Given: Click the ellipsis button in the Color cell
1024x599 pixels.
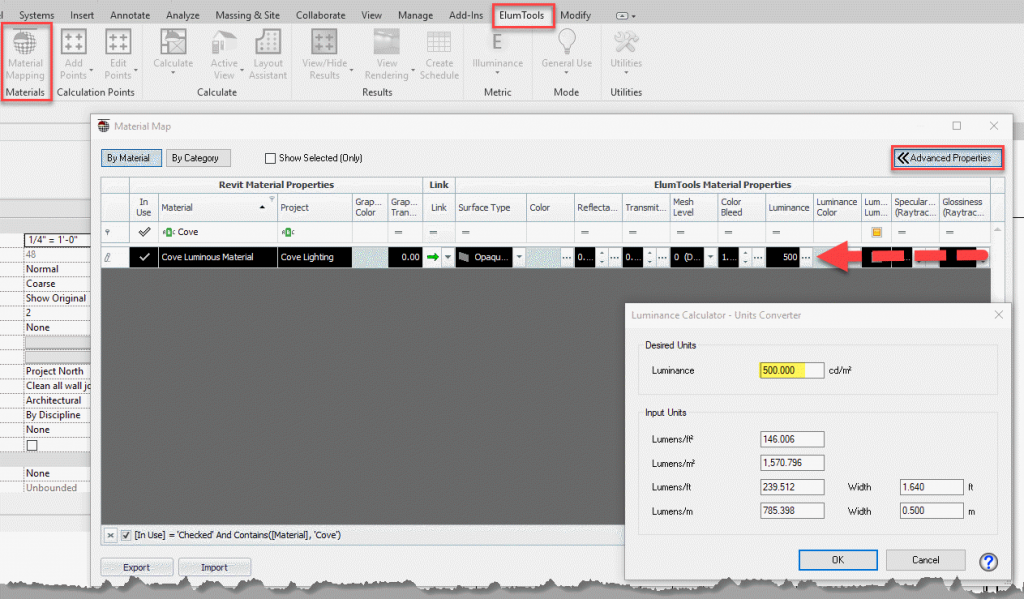Looking at the screenshot, I should click(x=566, y=257).
